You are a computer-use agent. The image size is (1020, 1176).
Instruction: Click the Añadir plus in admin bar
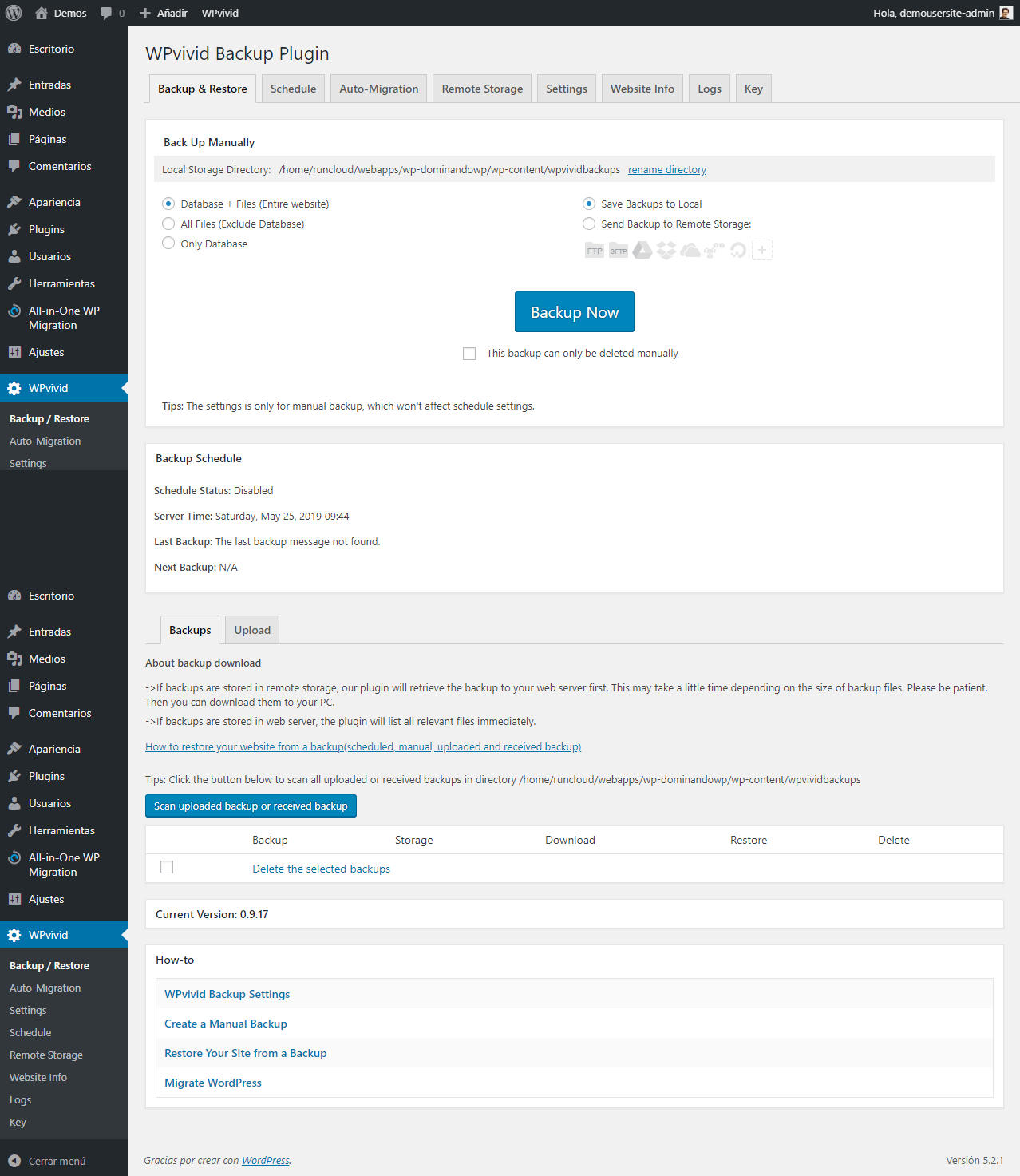click(x=145, y=13)
